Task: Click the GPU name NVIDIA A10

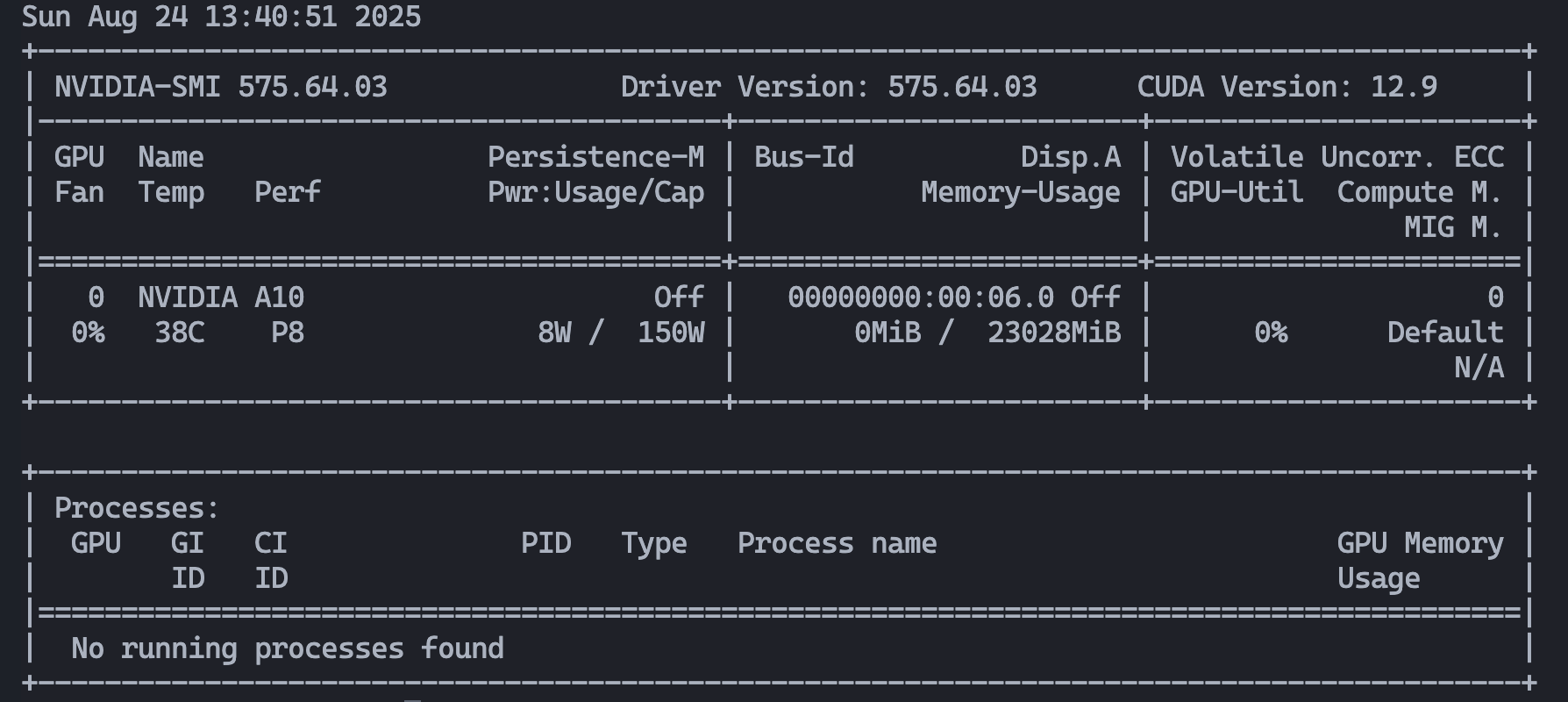Action: [x=220, y=297]
